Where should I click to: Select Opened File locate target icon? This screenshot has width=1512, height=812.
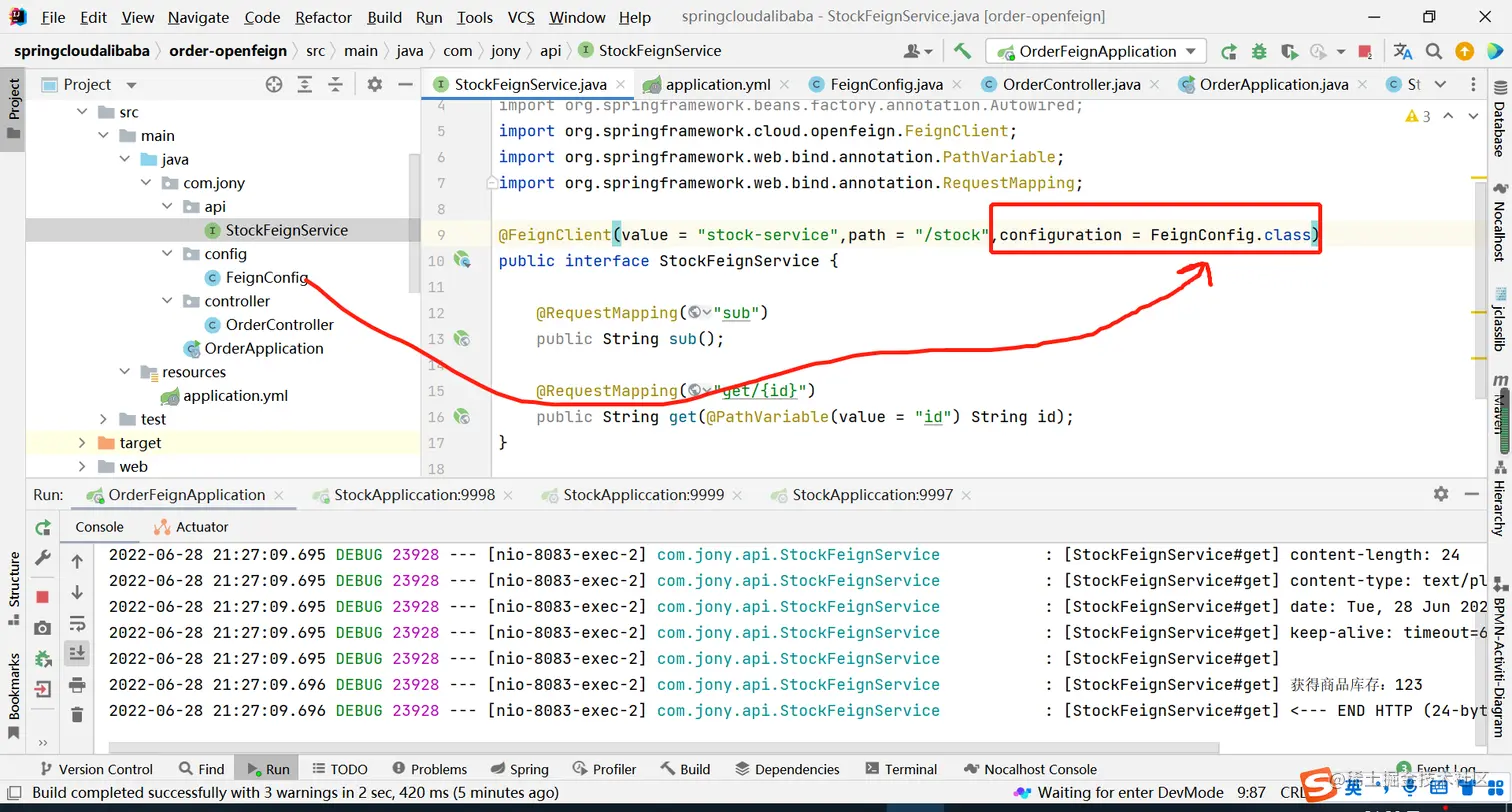[274, 85]
